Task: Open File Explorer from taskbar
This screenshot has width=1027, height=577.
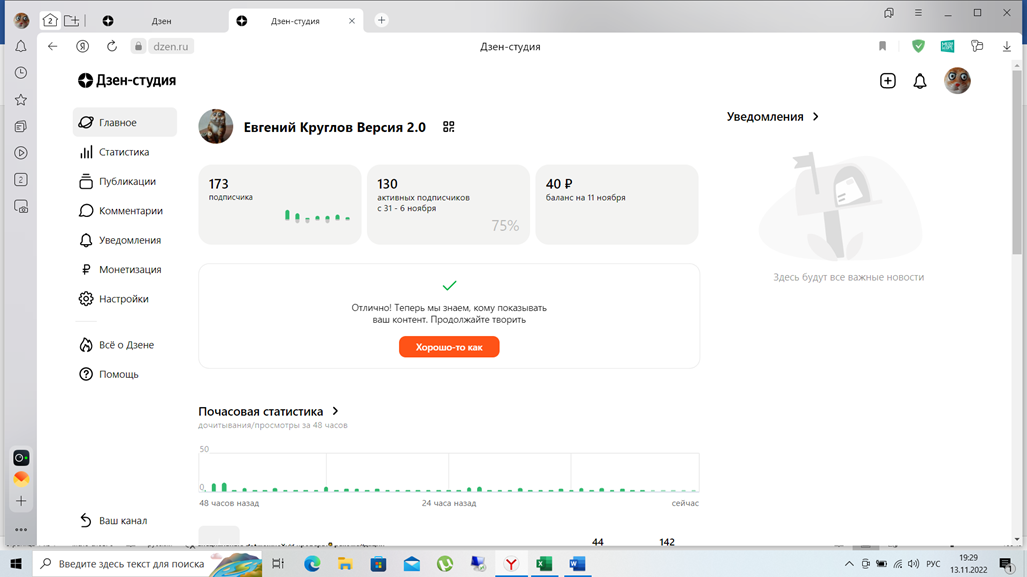Action: 345,563
